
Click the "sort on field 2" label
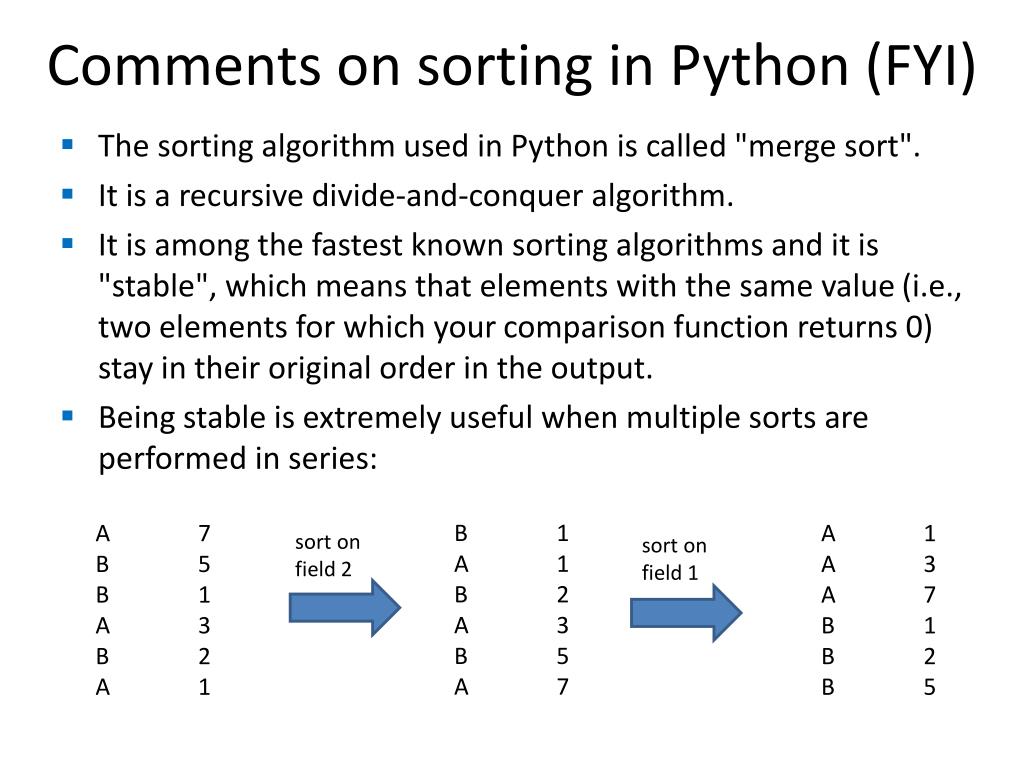(x=327, y=555)
